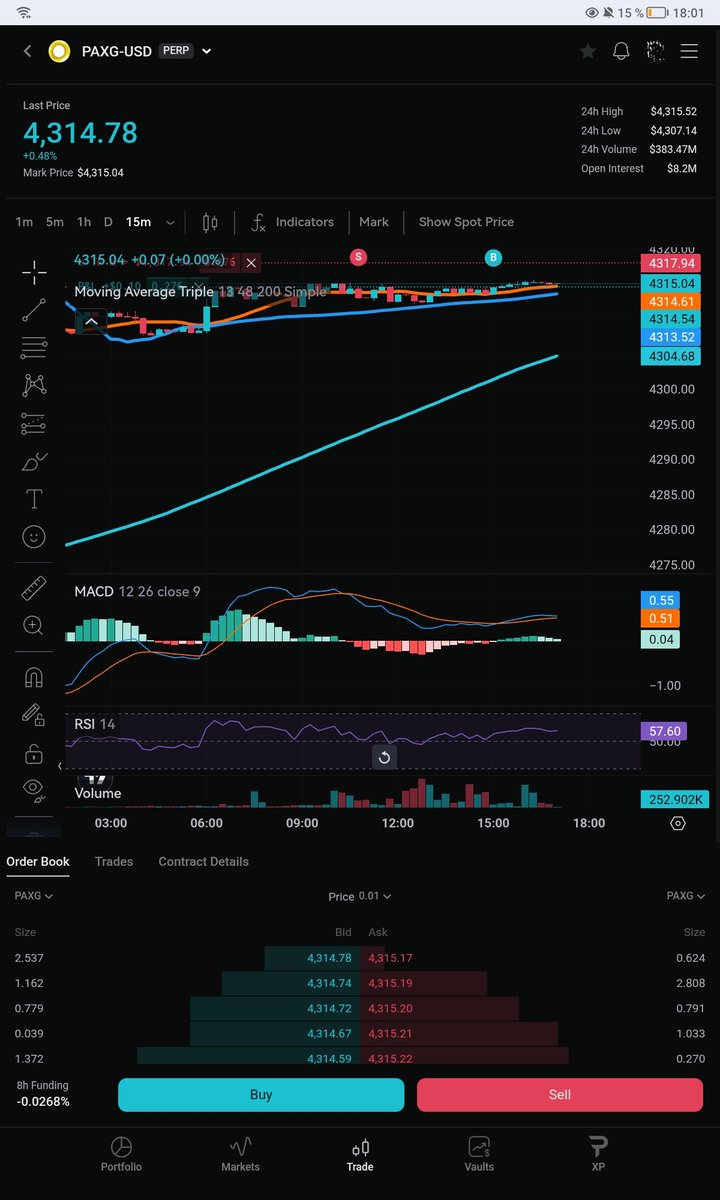Select the 1m timeframe
This screenshot has height=1200, width=720.
(x=24, y=222)
